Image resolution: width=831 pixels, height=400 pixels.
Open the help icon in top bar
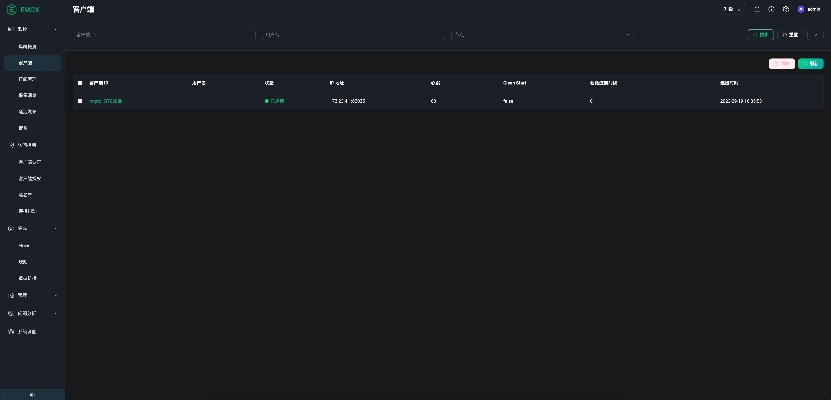[771, 9]
